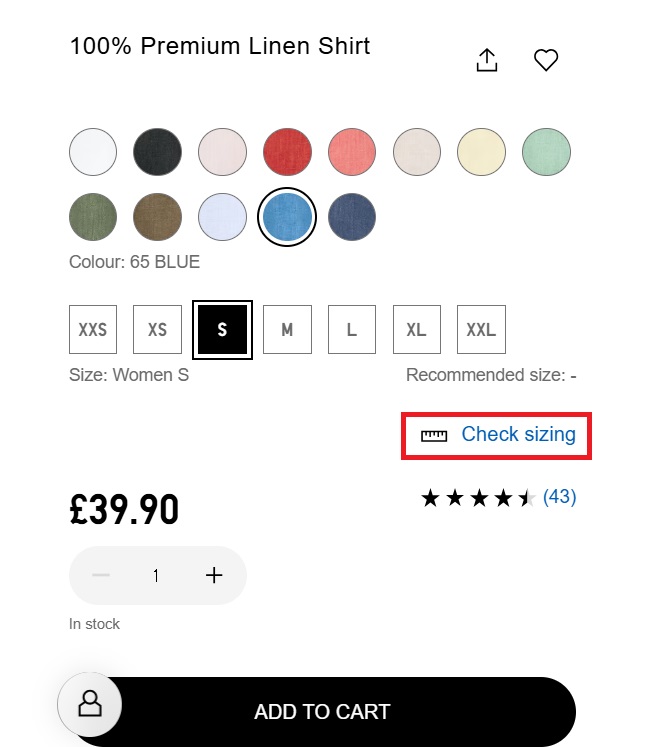Choose the olive green colour swatch
Viewport: 661px width, 747px height.
click(x=93, y=217)
